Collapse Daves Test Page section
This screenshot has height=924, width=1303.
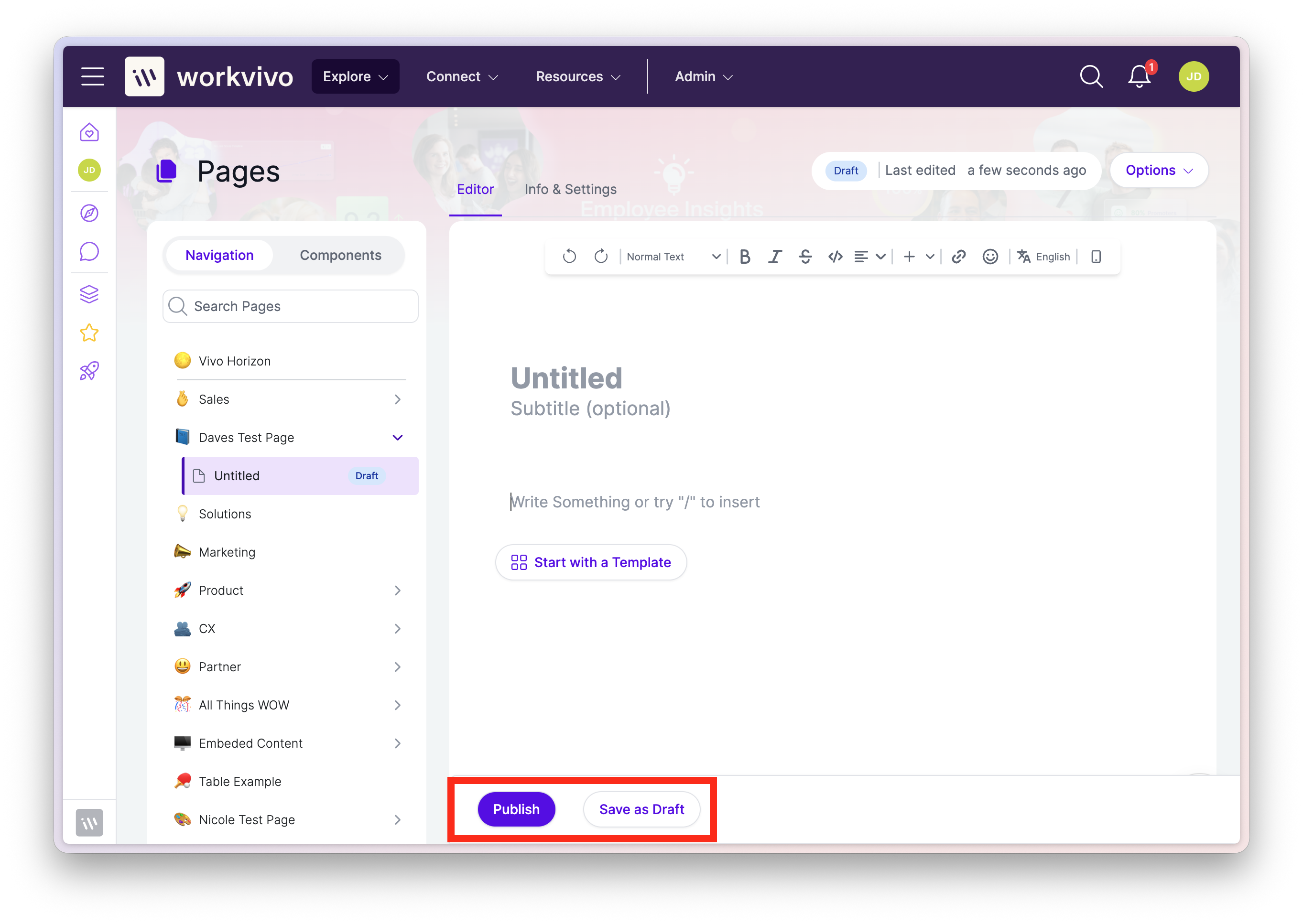coord(397,438)
